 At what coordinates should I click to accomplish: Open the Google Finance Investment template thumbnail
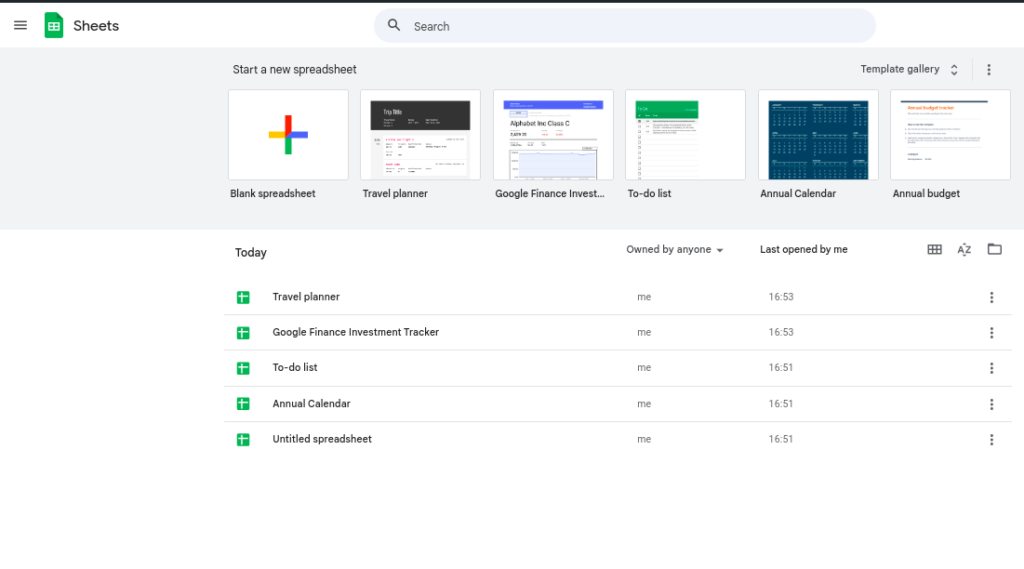553,135
